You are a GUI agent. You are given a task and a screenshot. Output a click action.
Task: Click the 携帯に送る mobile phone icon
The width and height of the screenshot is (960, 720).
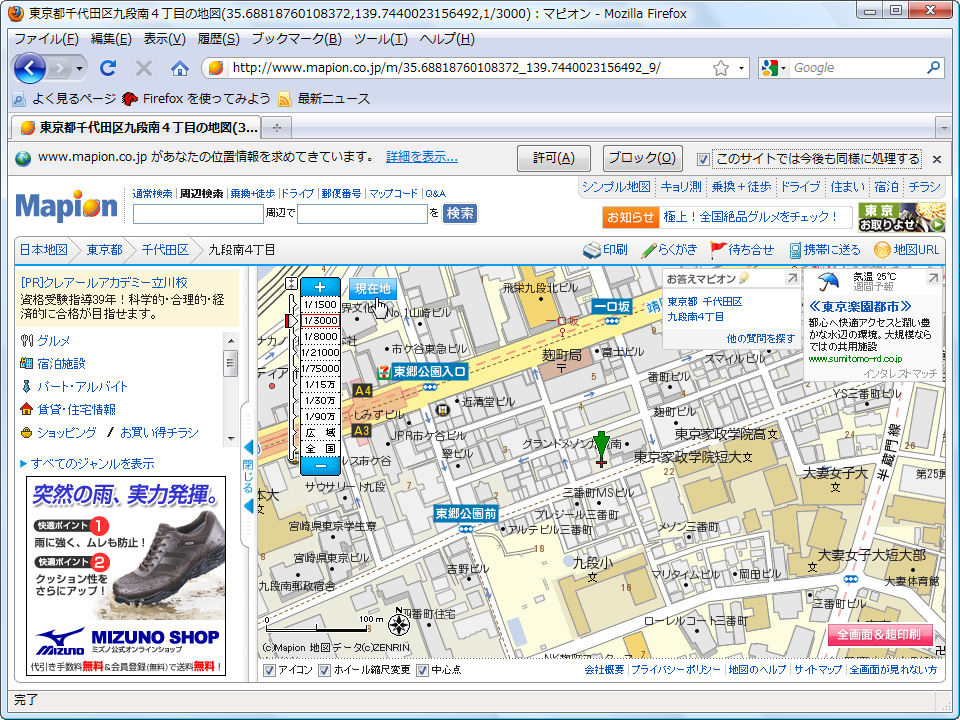(x=796, y=251)
